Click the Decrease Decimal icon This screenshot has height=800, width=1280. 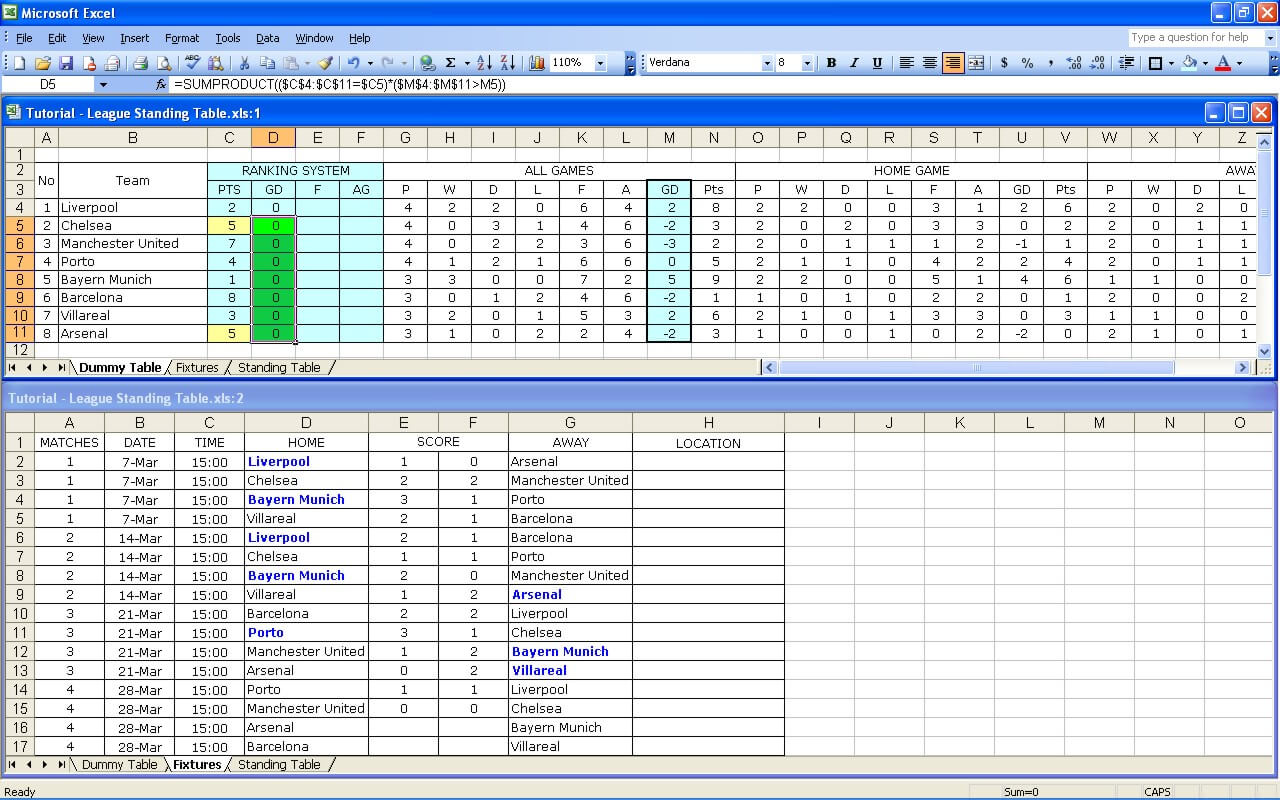tap(1097, 63)
